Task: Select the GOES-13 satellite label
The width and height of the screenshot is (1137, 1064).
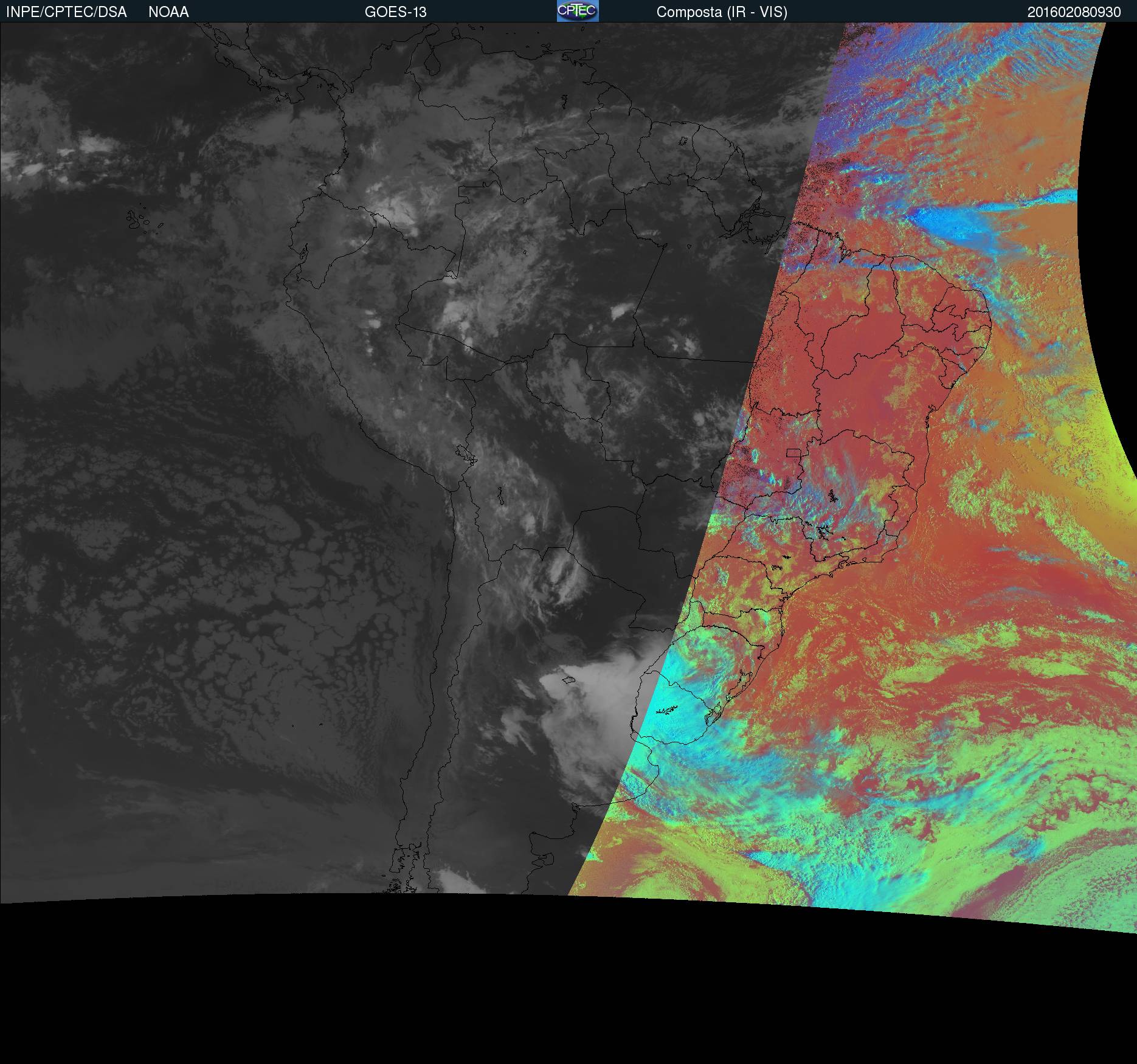Action: (396, 12)
